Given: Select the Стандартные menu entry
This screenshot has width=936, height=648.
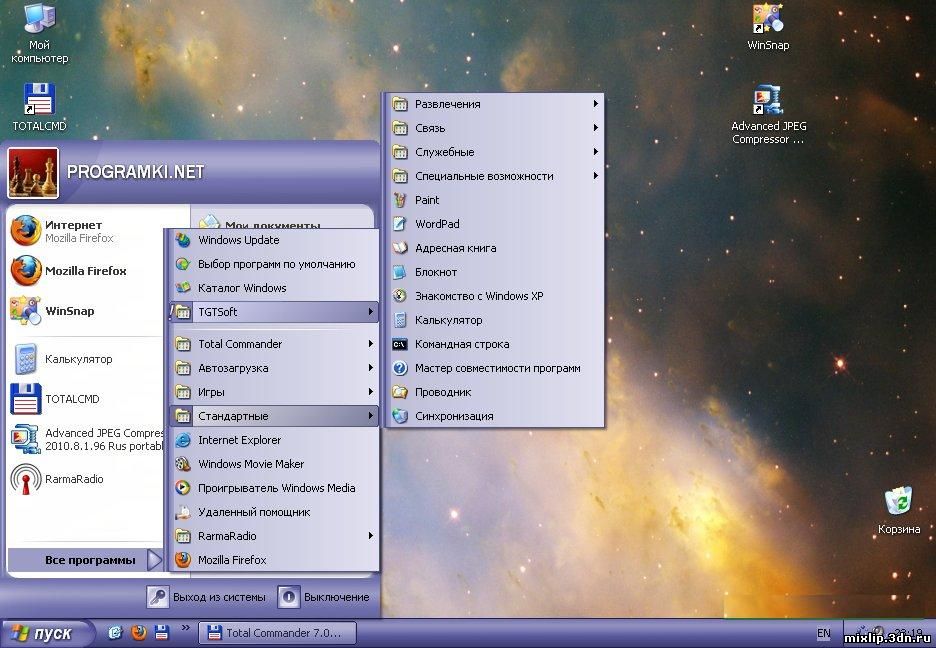Looking at the screenshot, I should pyautogui.click(x=275, y=416).
